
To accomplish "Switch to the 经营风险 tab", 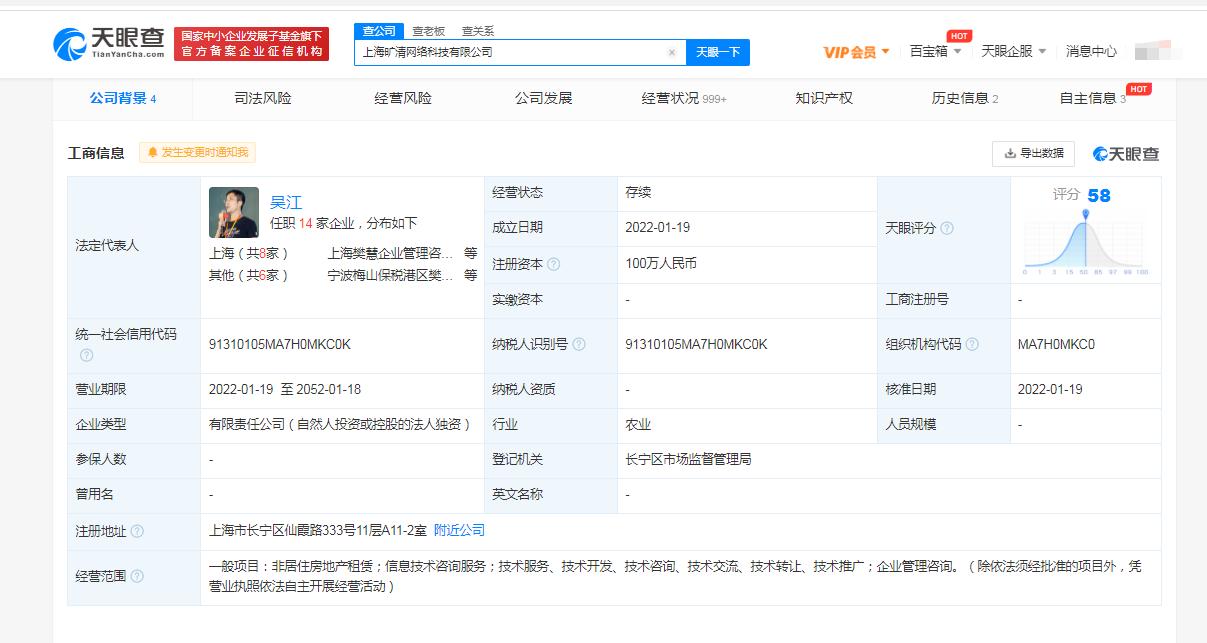I will [403, 98].
